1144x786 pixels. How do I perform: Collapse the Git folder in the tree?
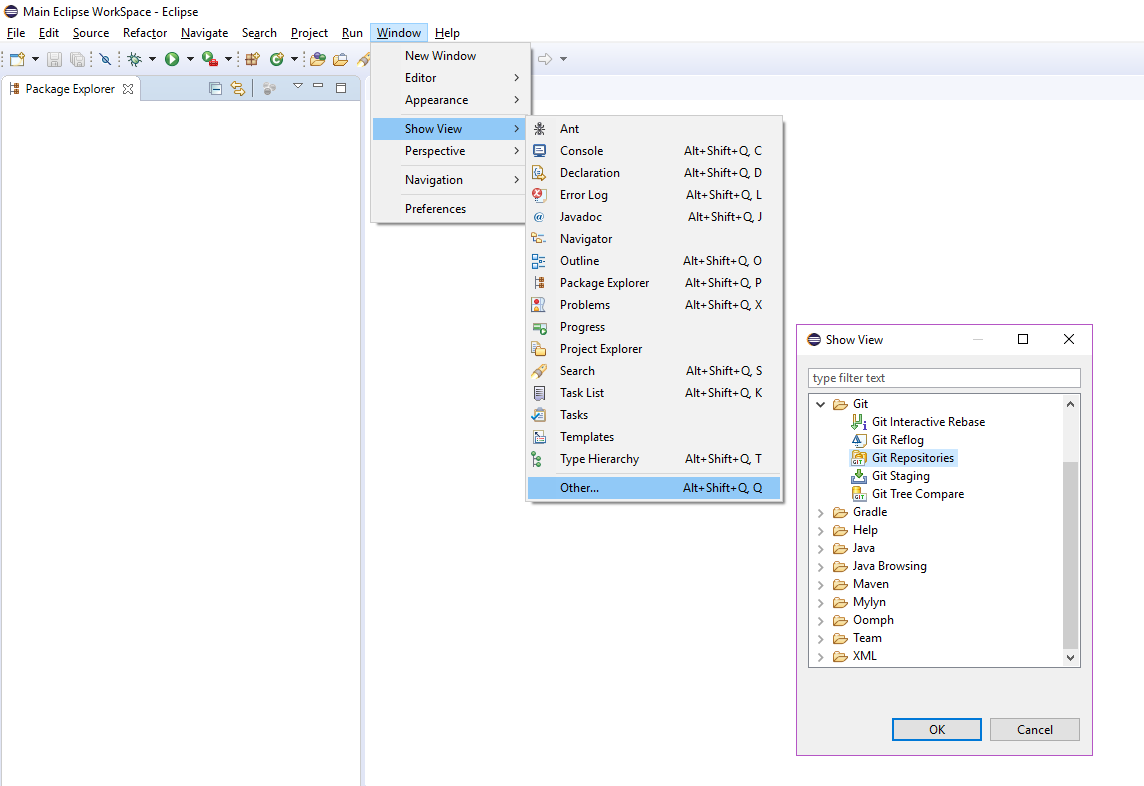[x=821, y=404]
